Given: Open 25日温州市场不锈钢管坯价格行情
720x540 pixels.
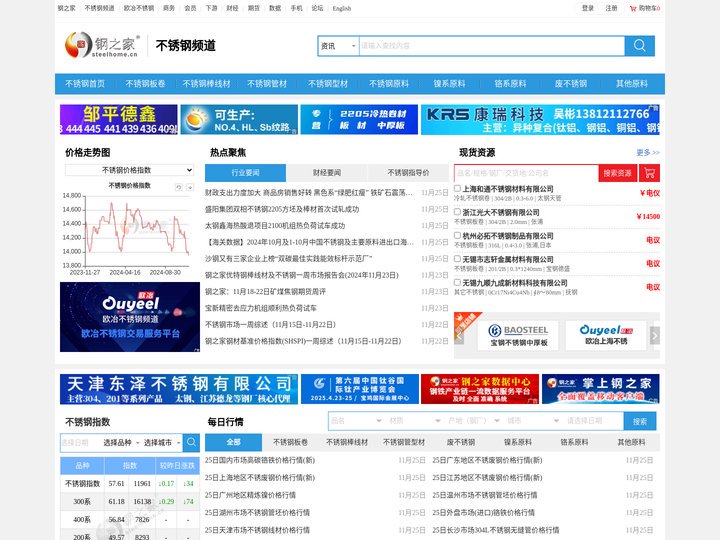Looking at the screenshot, I should (x=485, y=495).
